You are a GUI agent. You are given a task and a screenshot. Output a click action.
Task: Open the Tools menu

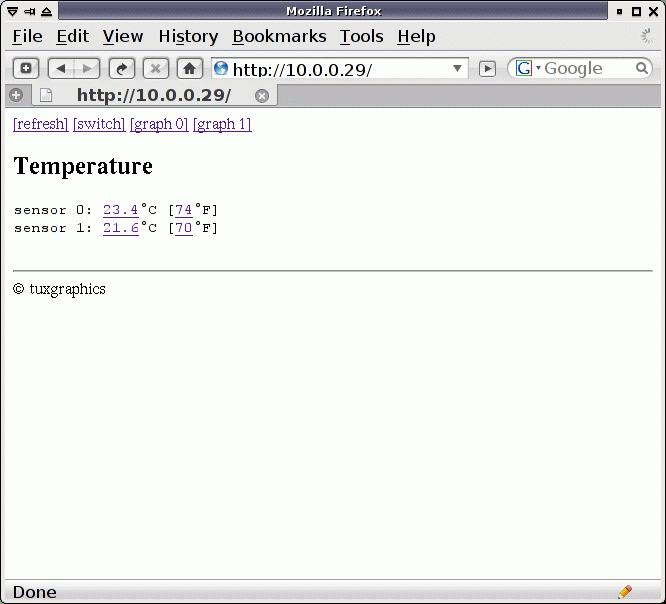361,37
